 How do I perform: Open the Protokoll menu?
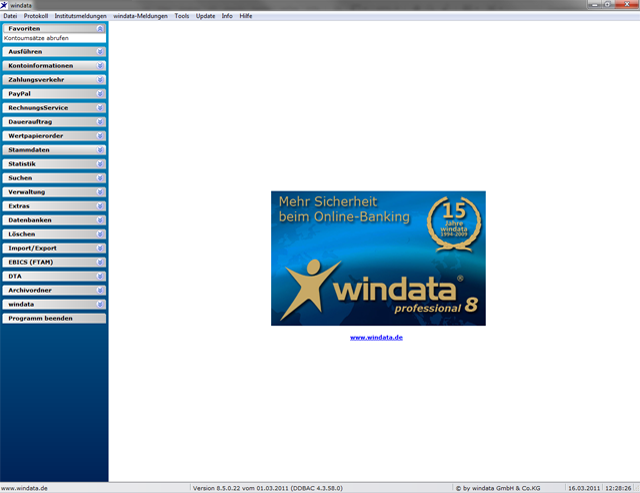pyautogui.click(x=36, y=16)
